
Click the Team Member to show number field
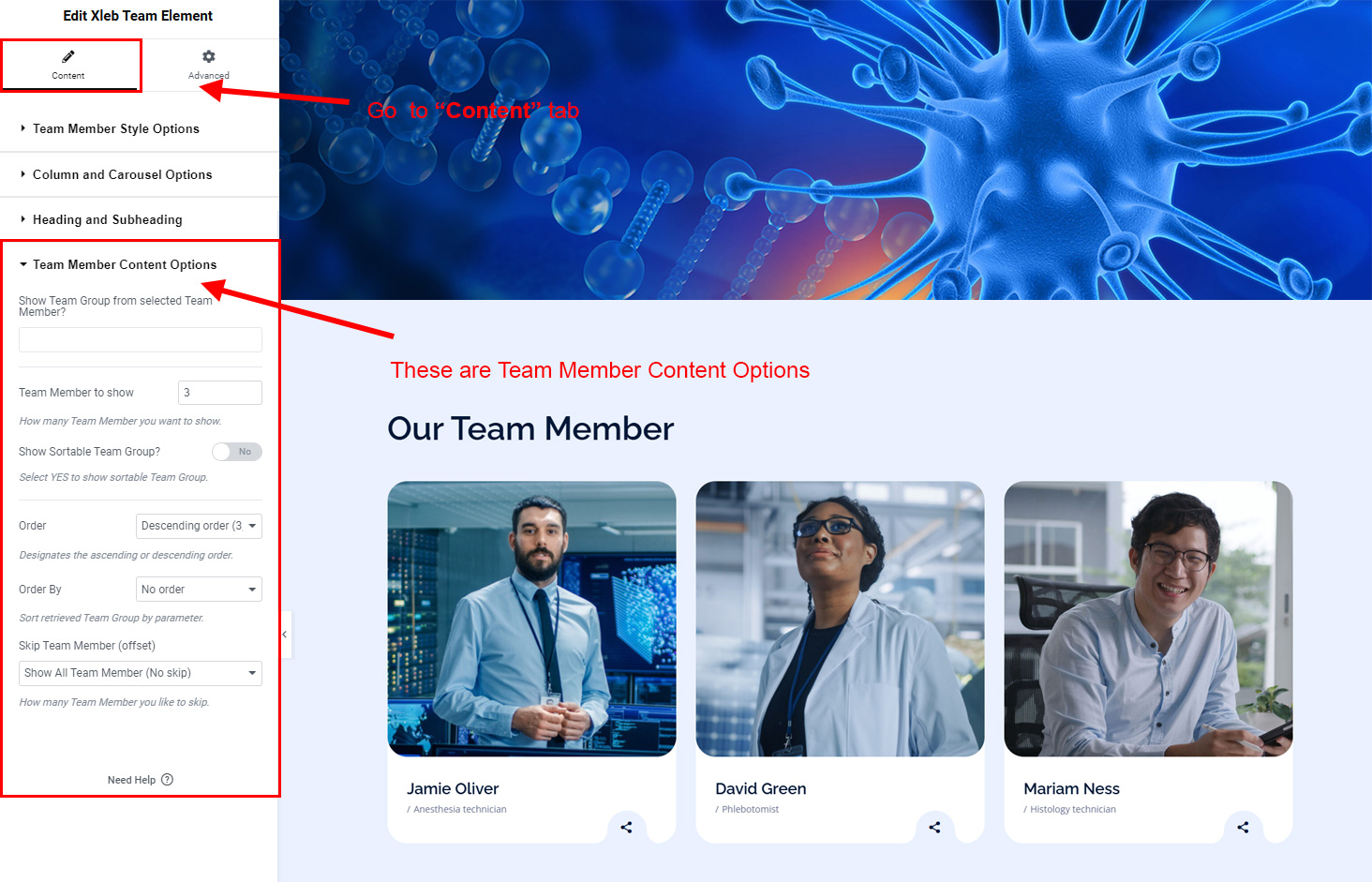pos(219,393)
